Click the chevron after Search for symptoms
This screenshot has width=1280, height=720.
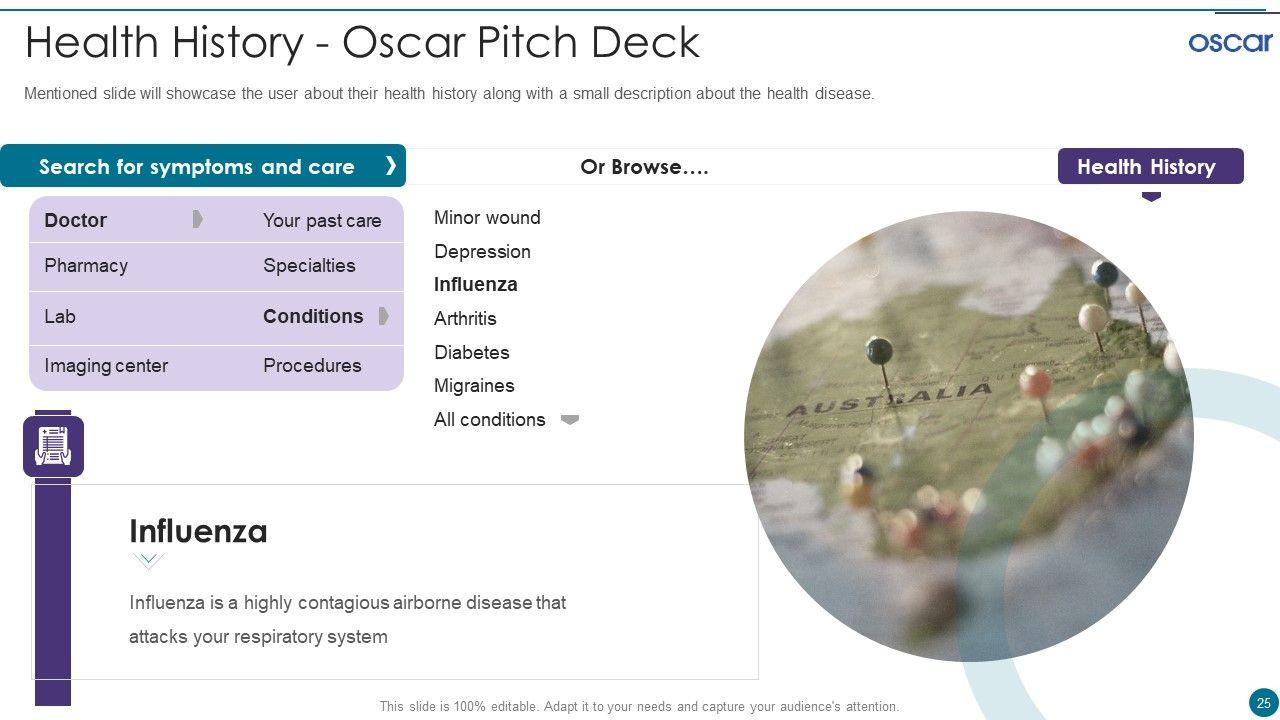point(391,166)
